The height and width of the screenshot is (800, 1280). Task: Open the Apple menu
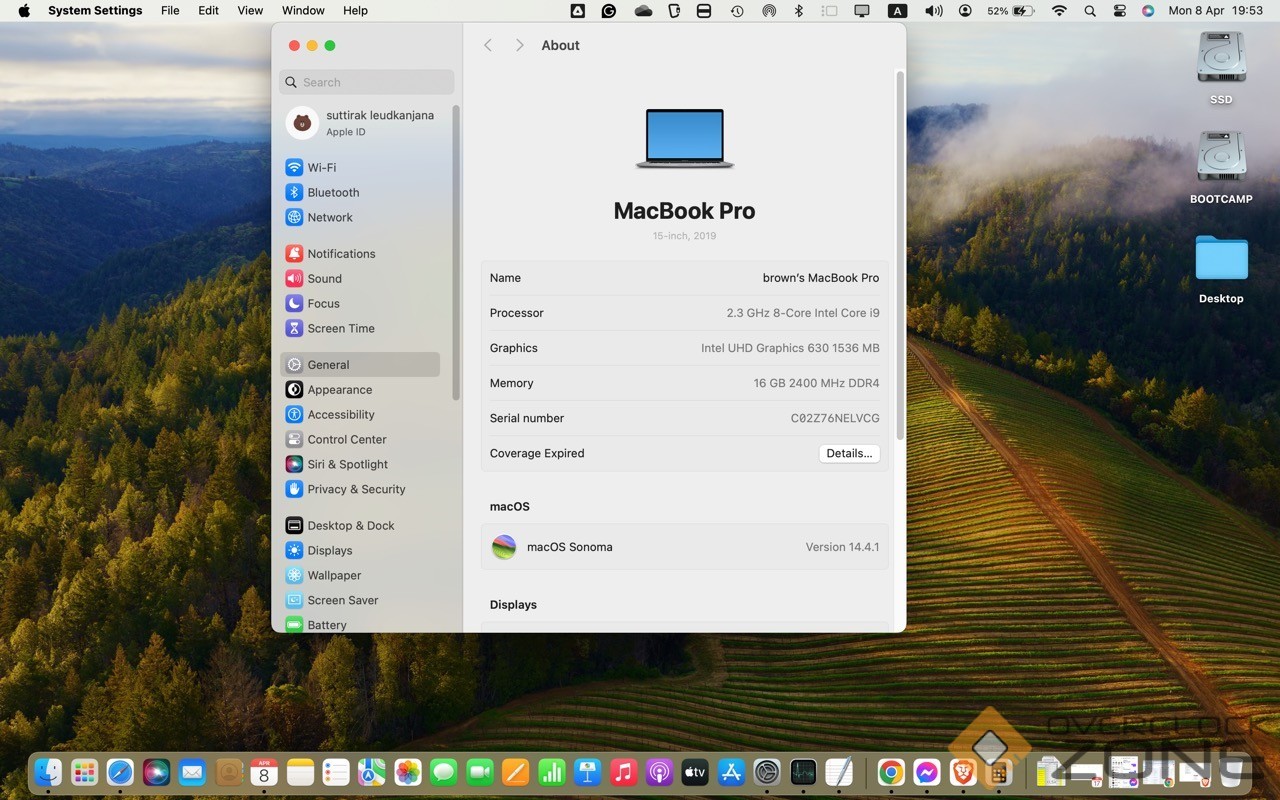24,11
